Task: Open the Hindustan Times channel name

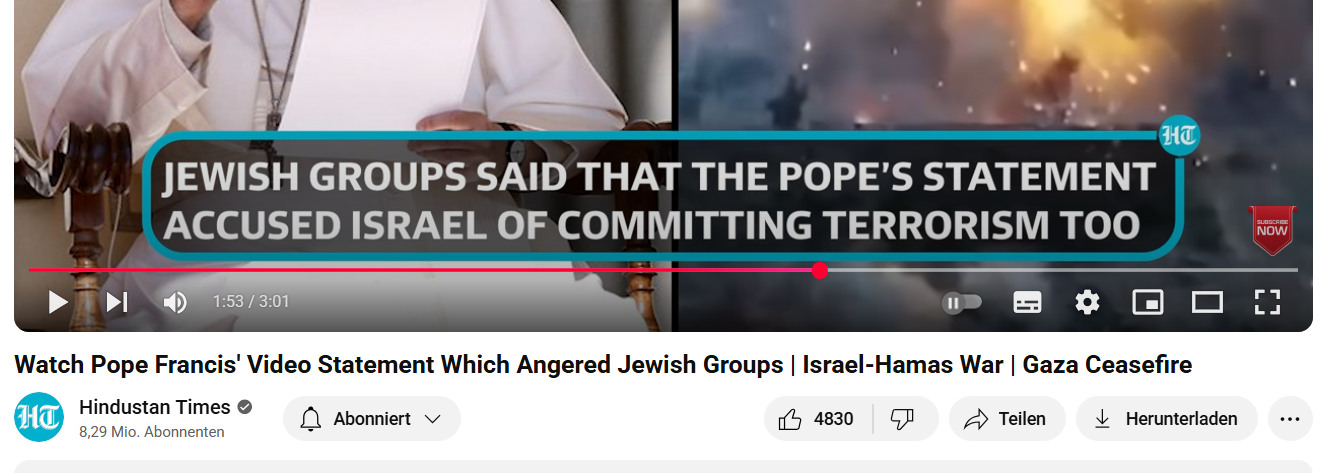Action: 155,407
